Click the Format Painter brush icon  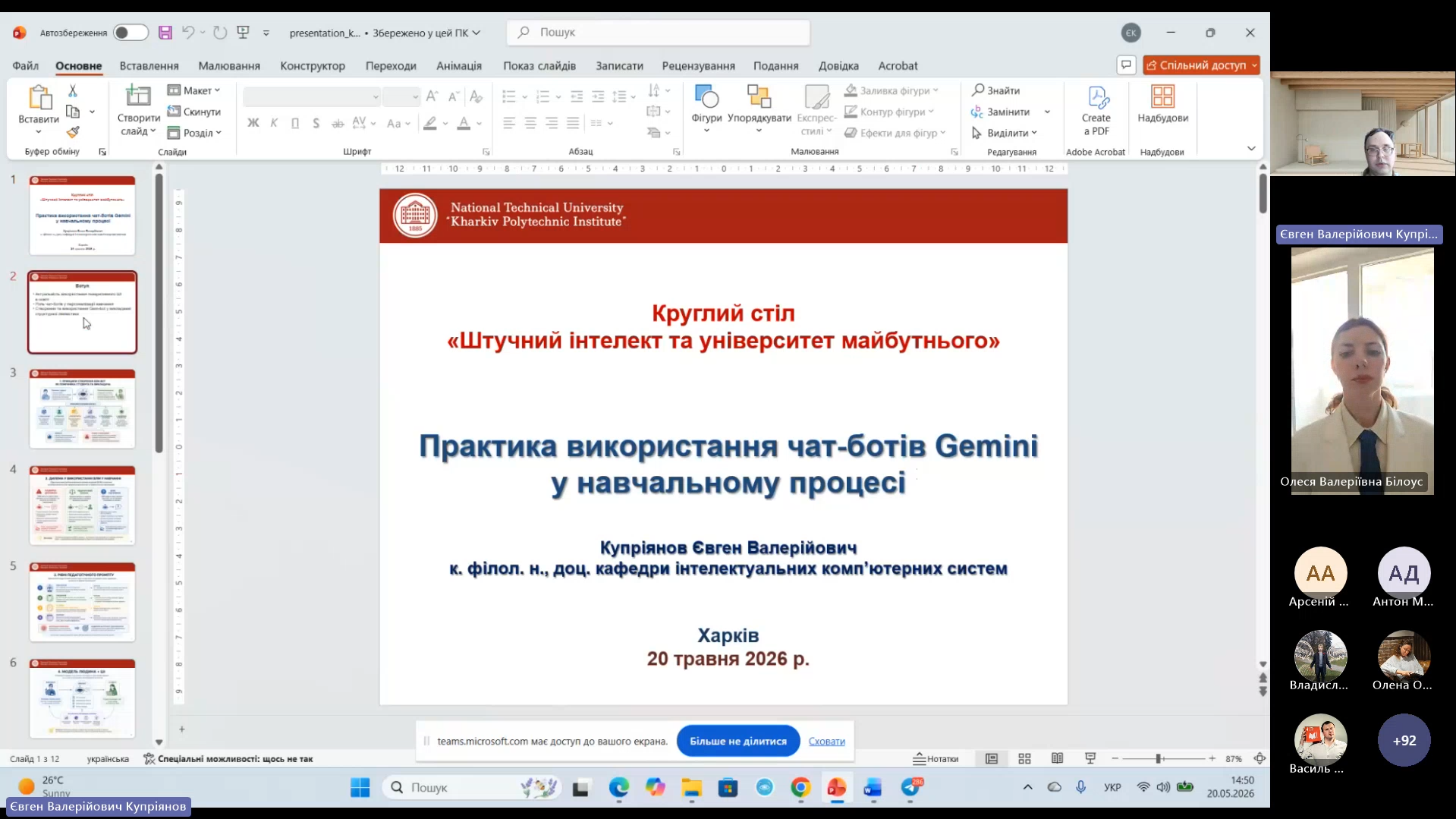73,133
